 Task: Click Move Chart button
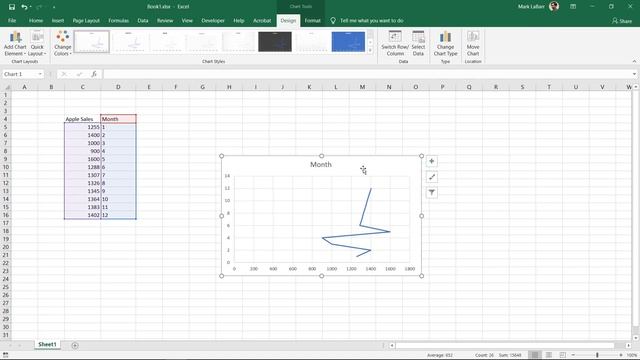pyautogui.click(x=473, y=44)
